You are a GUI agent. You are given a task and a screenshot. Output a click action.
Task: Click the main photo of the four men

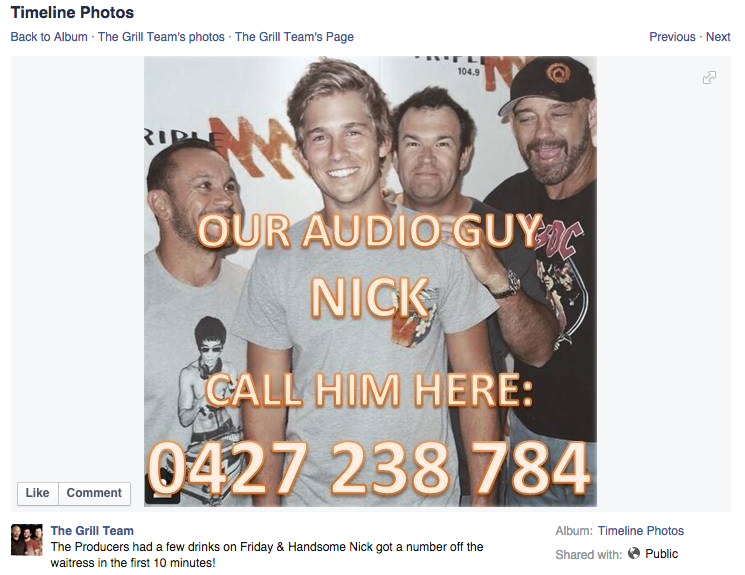click(x=370, y=281)
